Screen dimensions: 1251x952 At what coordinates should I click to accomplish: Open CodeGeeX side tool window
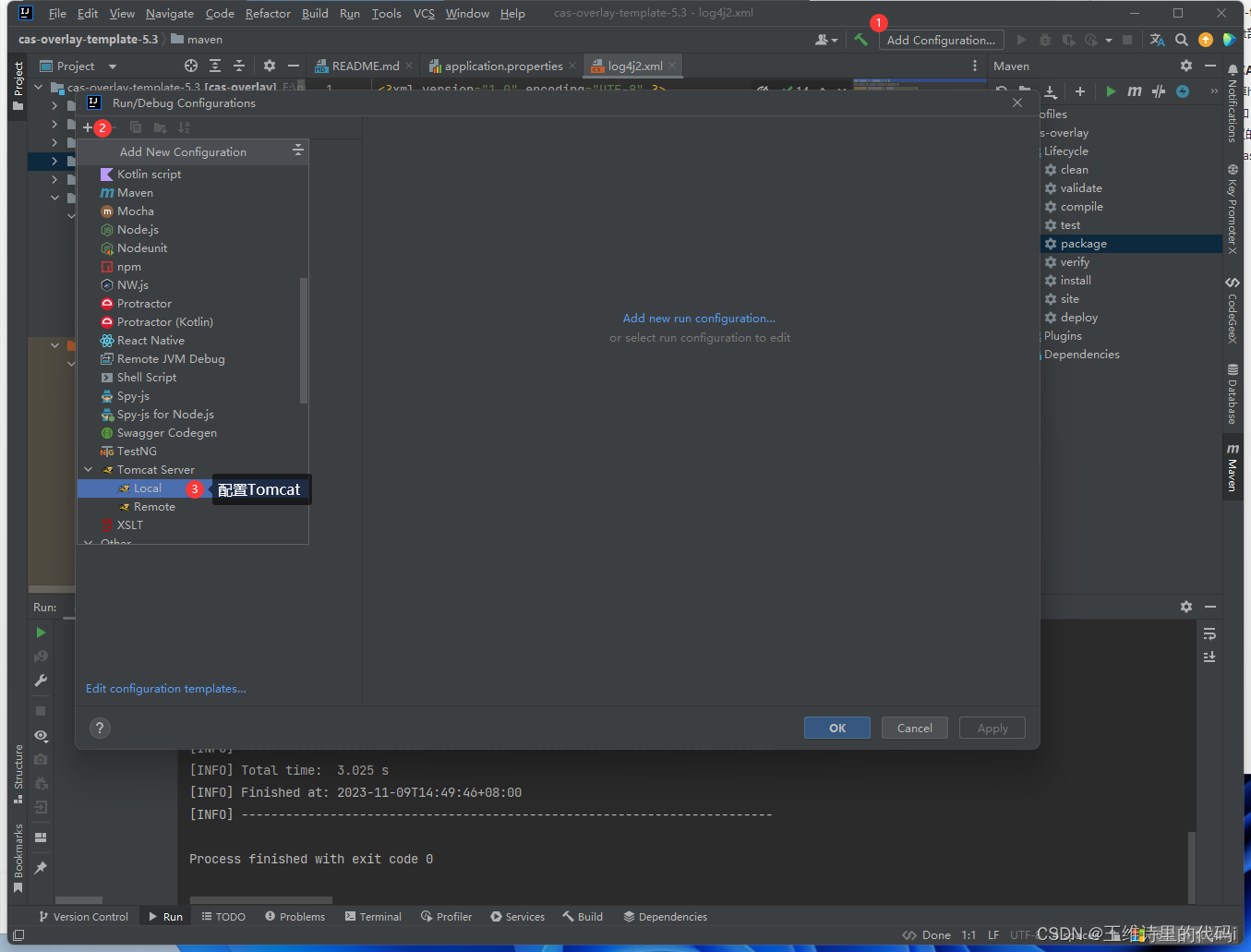[1233, 310]
